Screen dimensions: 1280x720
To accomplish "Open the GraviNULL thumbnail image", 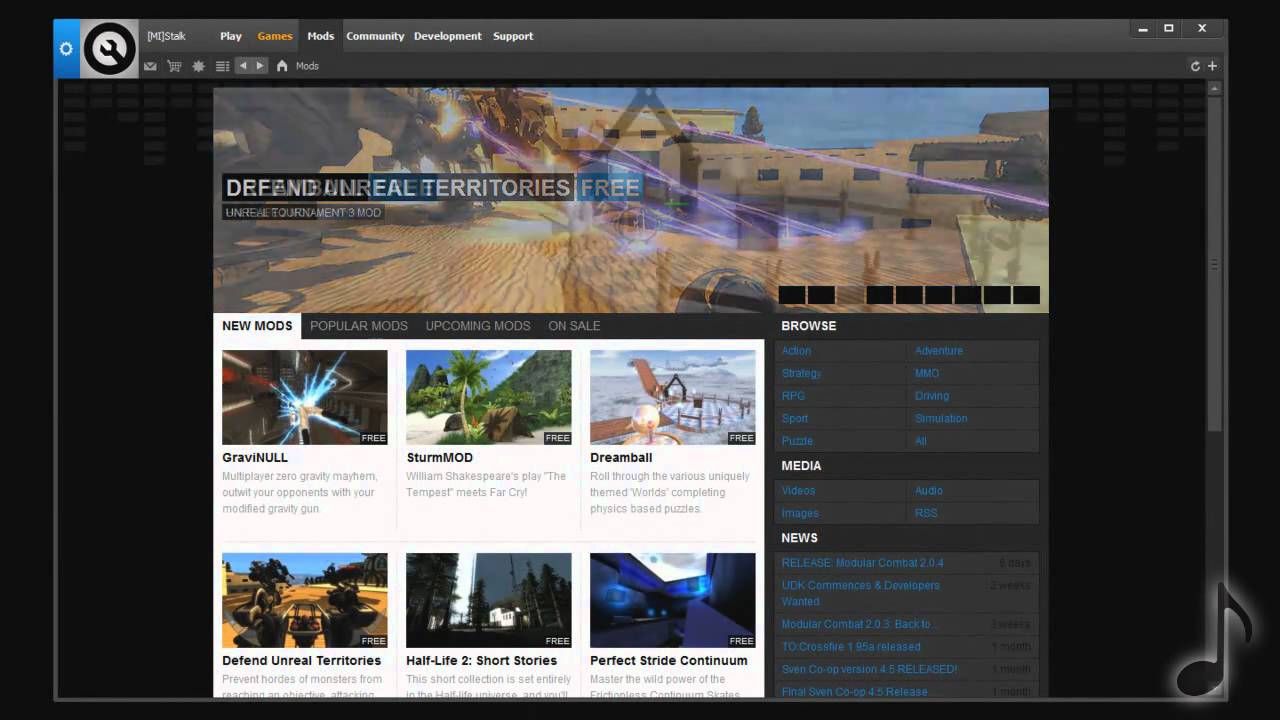I will tap(305, 397).
